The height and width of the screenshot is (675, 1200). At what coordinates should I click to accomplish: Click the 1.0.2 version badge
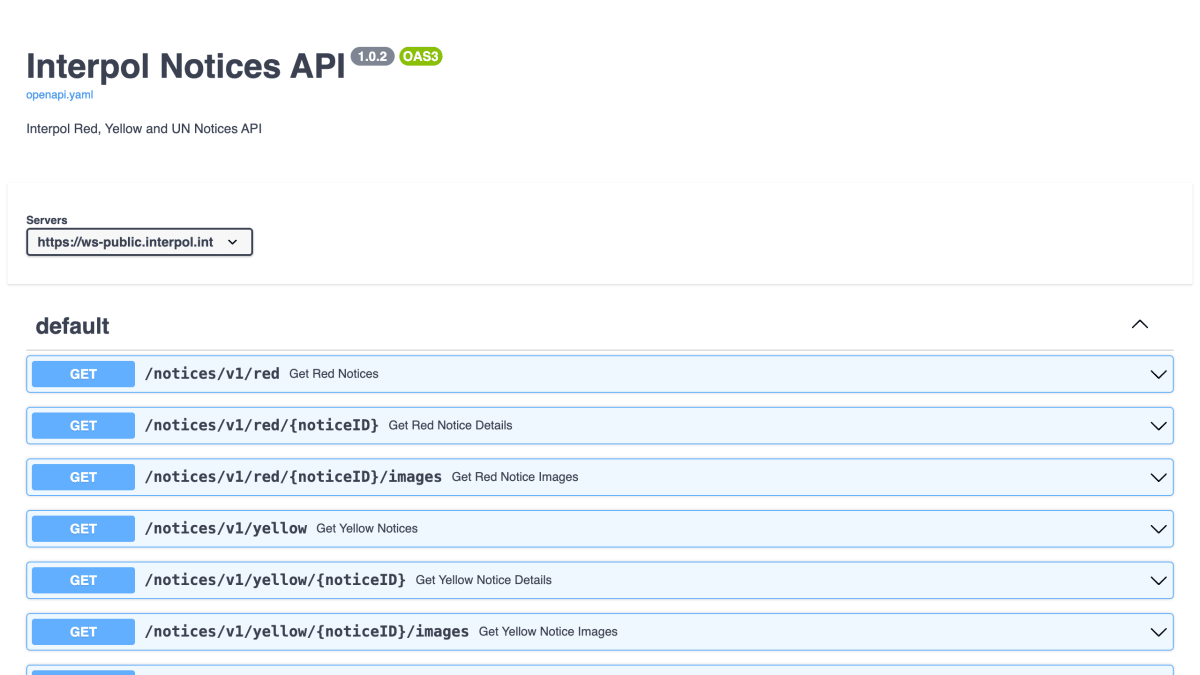pos(372,57)
